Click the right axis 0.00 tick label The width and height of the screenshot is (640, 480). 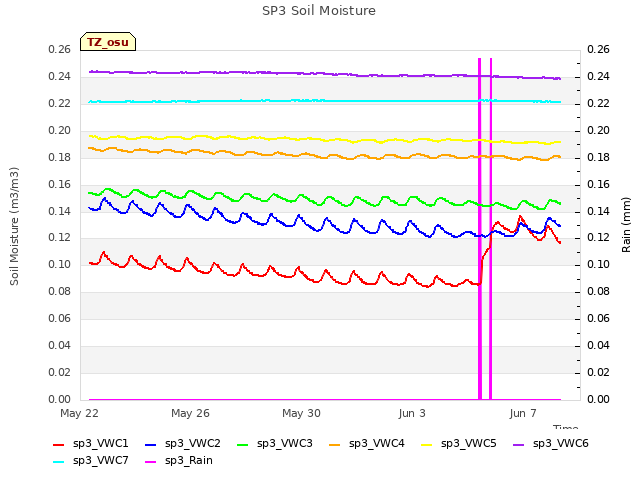point(598,400)
